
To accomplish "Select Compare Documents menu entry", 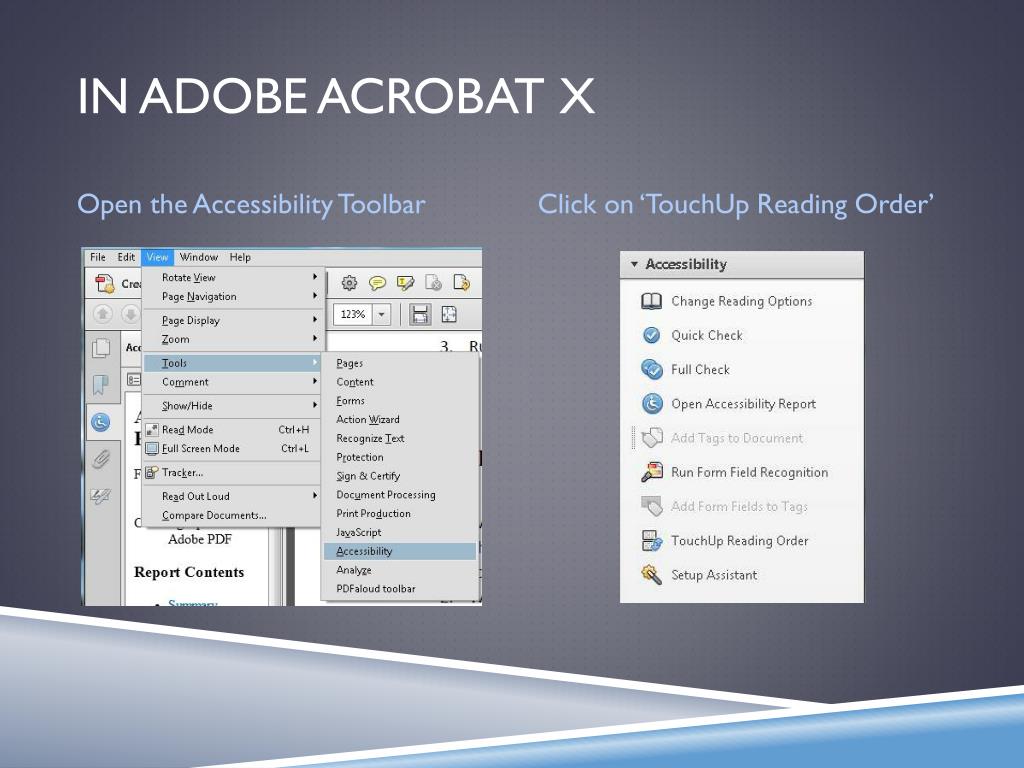I will (x=232, y=515).
